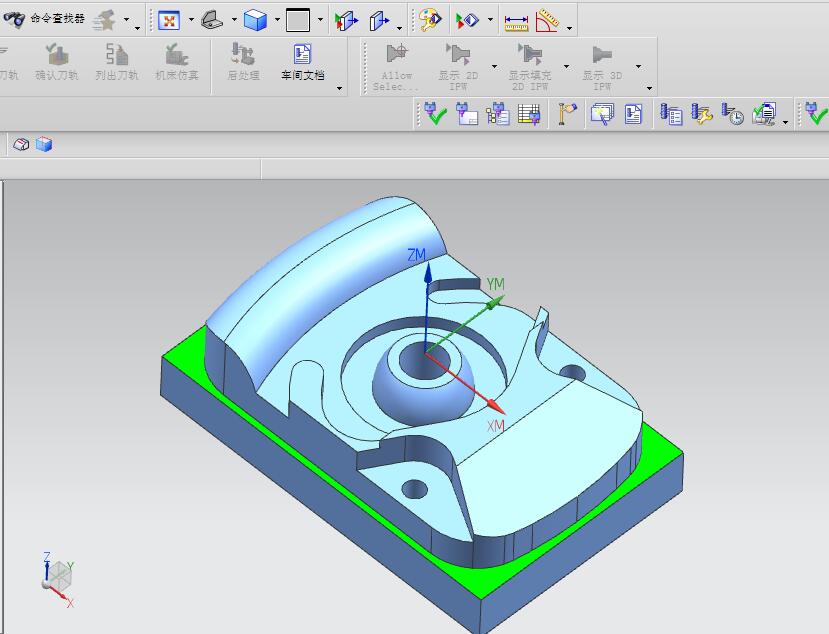
Task: Open the paint palette edit display icon
Action: pos(430,20)
